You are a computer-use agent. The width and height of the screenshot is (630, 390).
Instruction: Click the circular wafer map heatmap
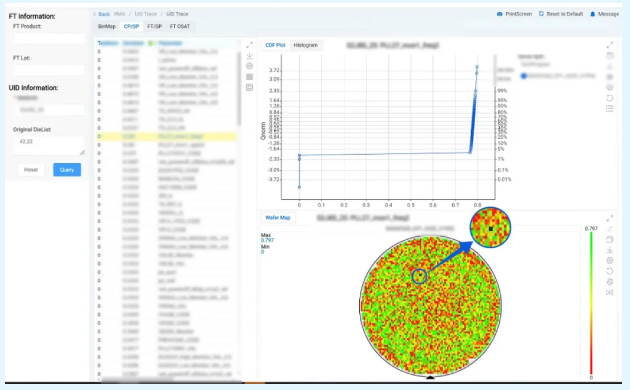(430, 306)
